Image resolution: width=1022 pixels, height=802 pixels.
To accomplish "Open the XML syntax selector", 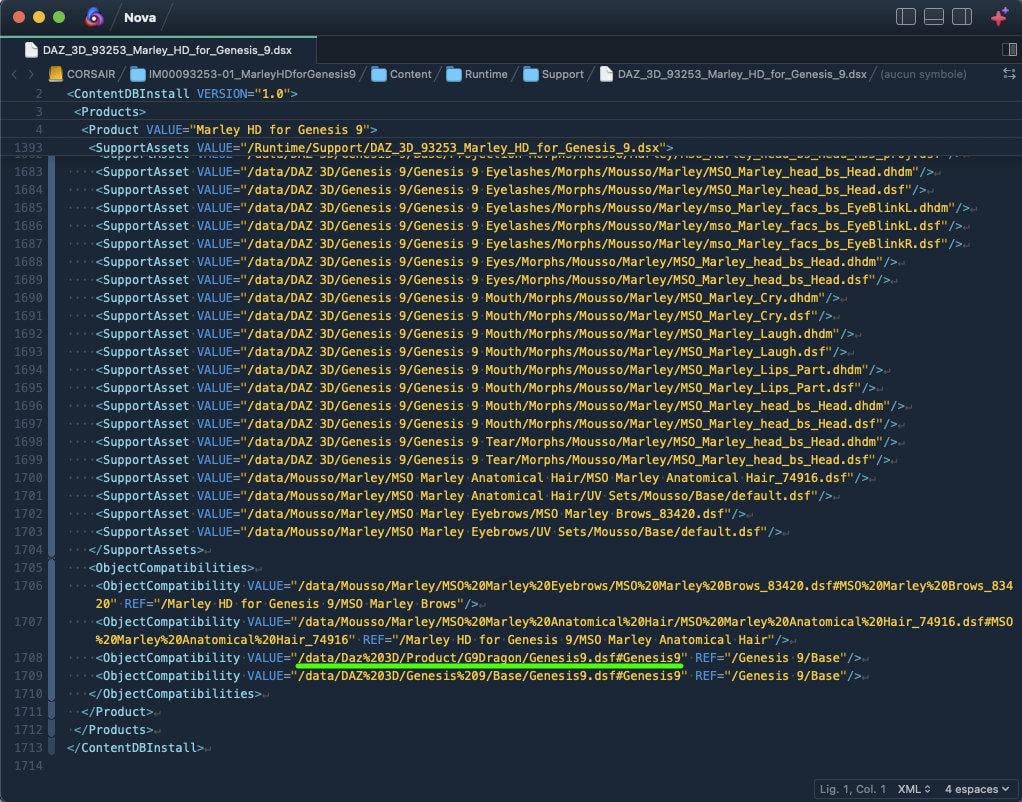I will coord(914,789).
